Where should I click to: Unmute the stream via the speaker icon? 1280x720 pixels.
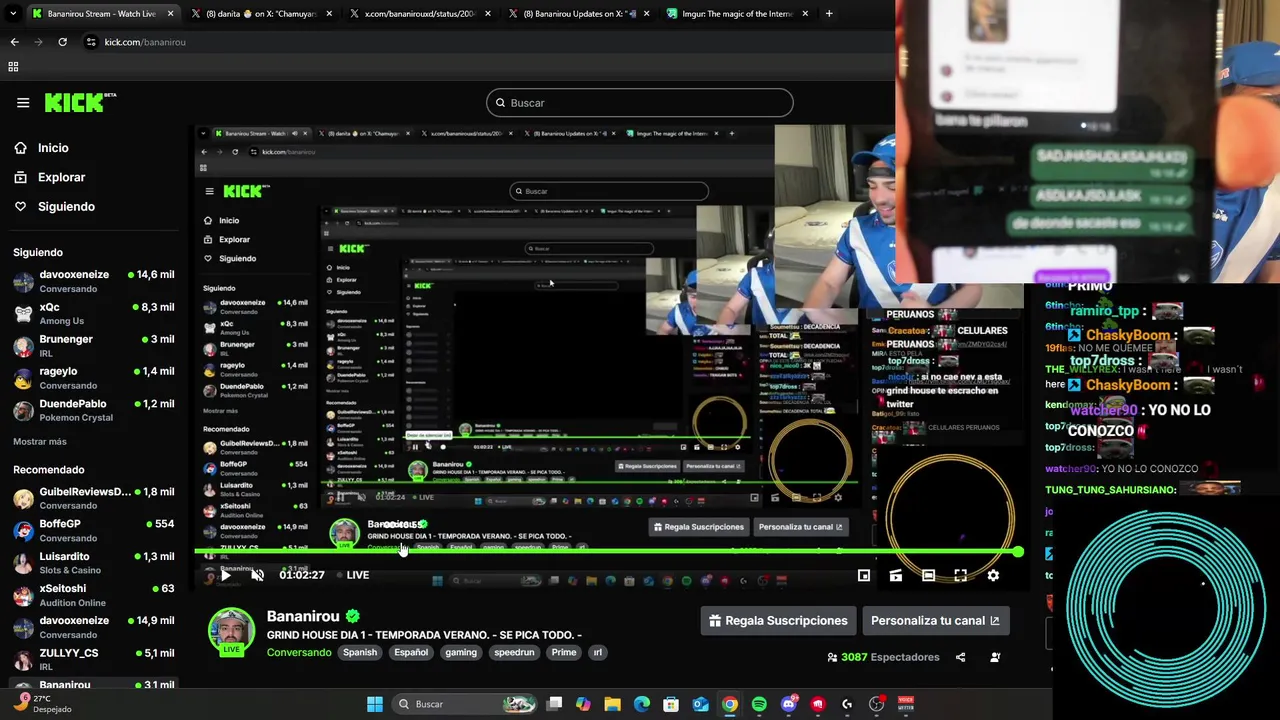(257, 575)
